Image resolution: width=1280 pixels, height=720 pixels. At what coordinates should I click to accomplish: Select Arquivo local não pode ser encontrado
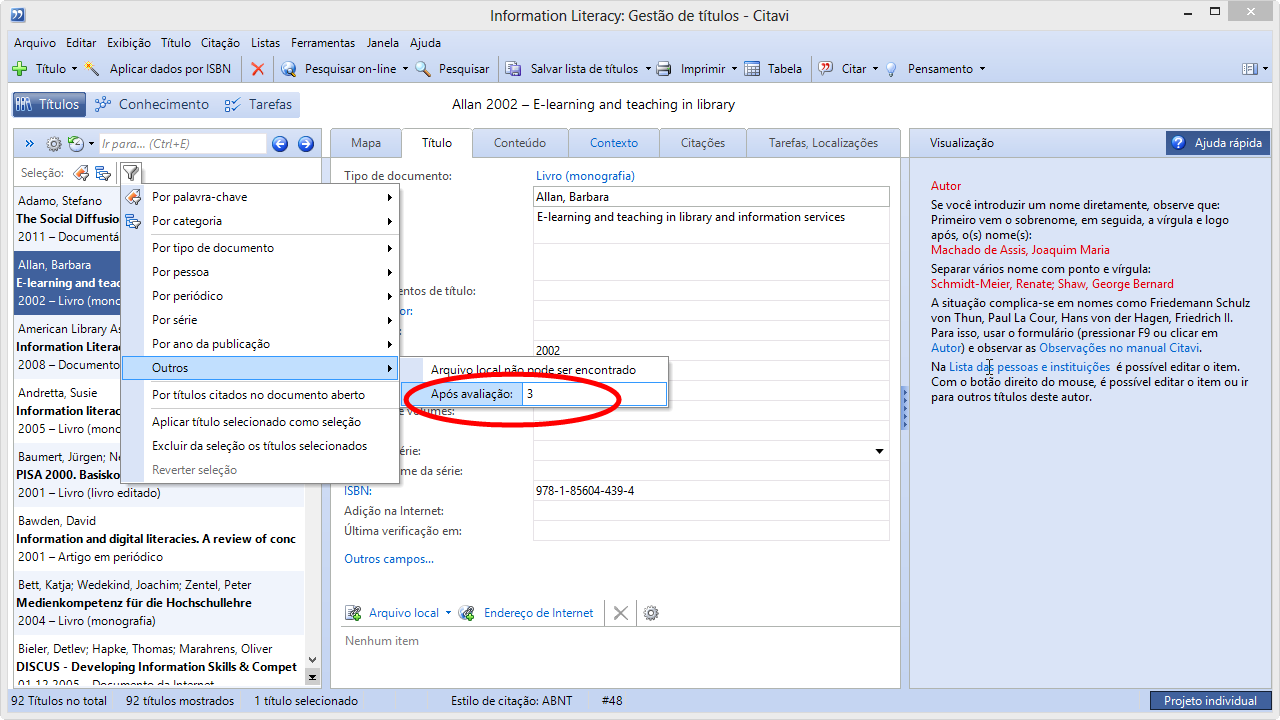point(533,370)
